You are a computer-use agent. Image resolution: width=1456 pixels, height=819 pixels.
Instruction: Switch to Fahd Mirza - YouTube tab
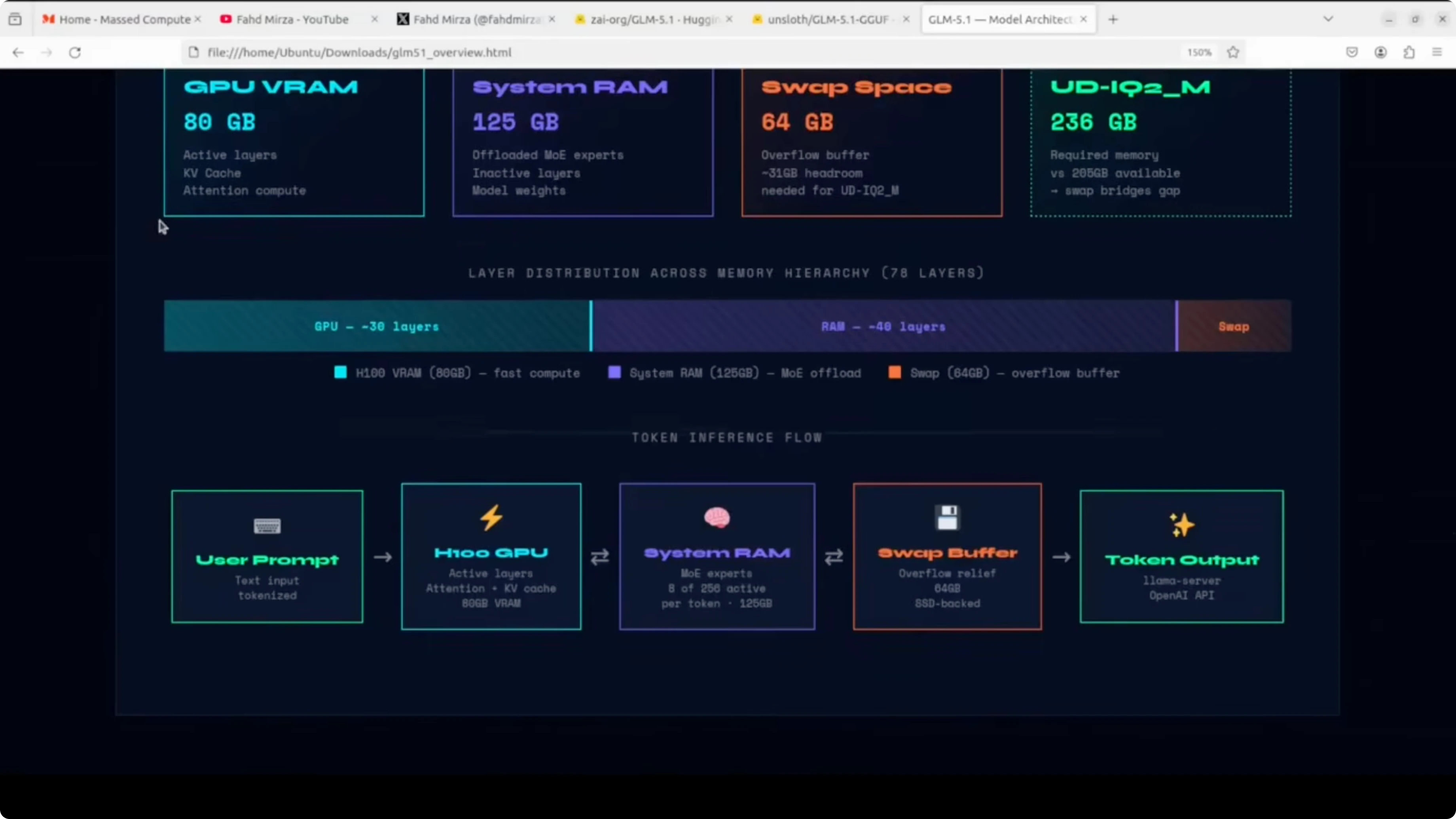click(x=292, y=19)
